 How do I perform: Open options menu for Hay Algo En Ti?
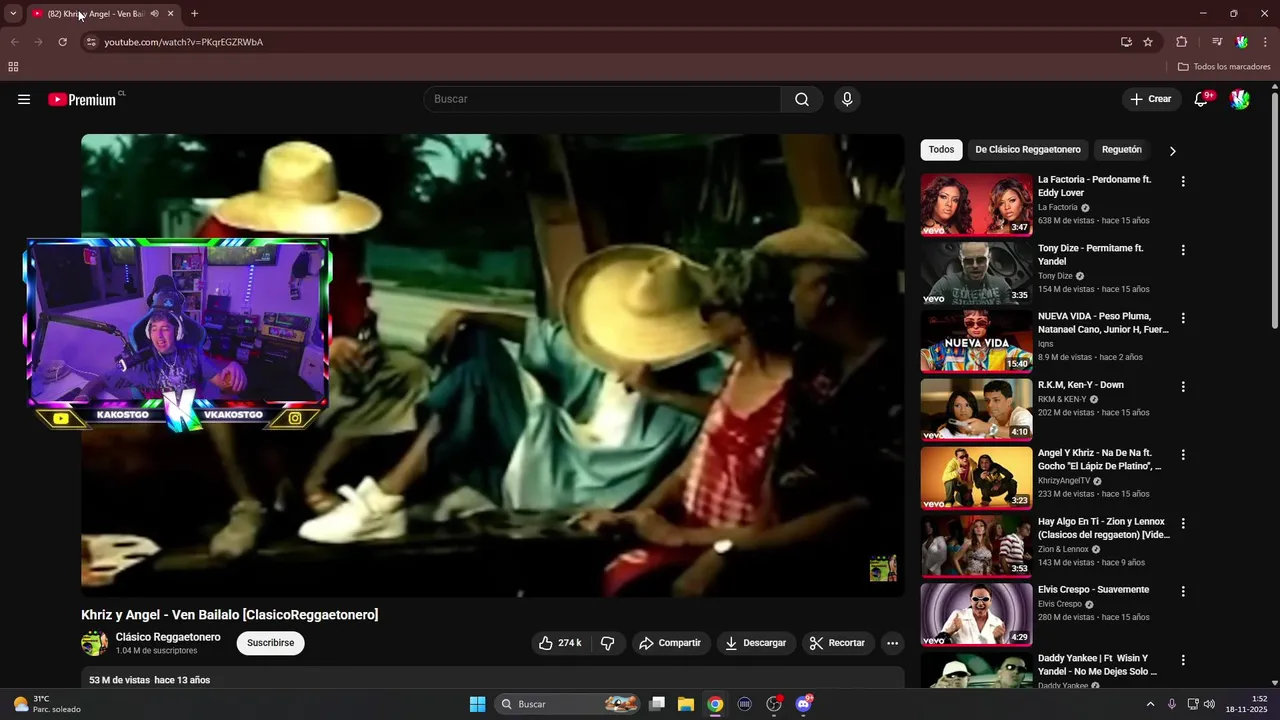(1183, 523)
